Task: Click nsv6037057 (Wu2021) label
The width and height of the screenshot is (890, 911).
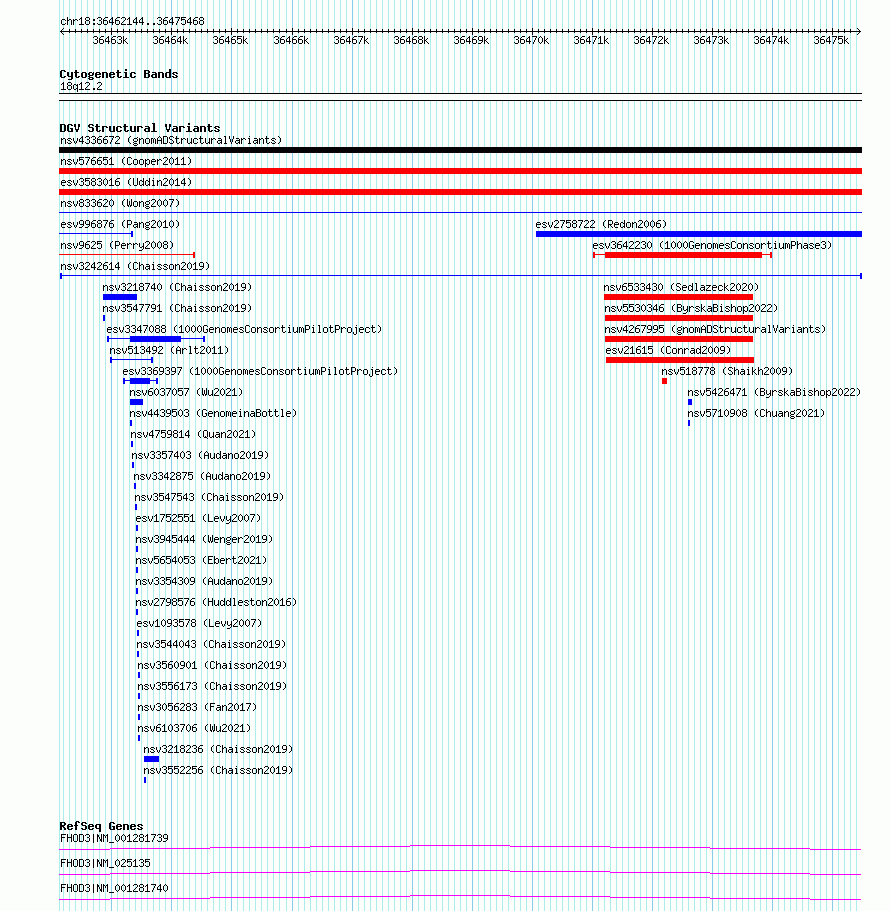Action: [x=186, y=392]
